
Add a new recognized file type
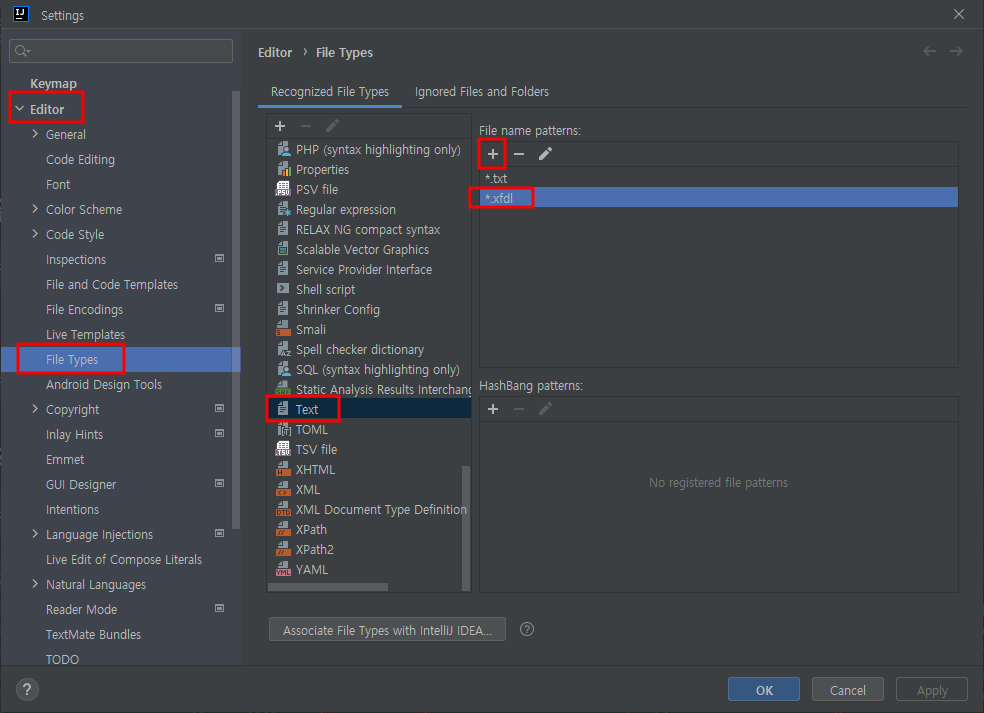[280, 126]
